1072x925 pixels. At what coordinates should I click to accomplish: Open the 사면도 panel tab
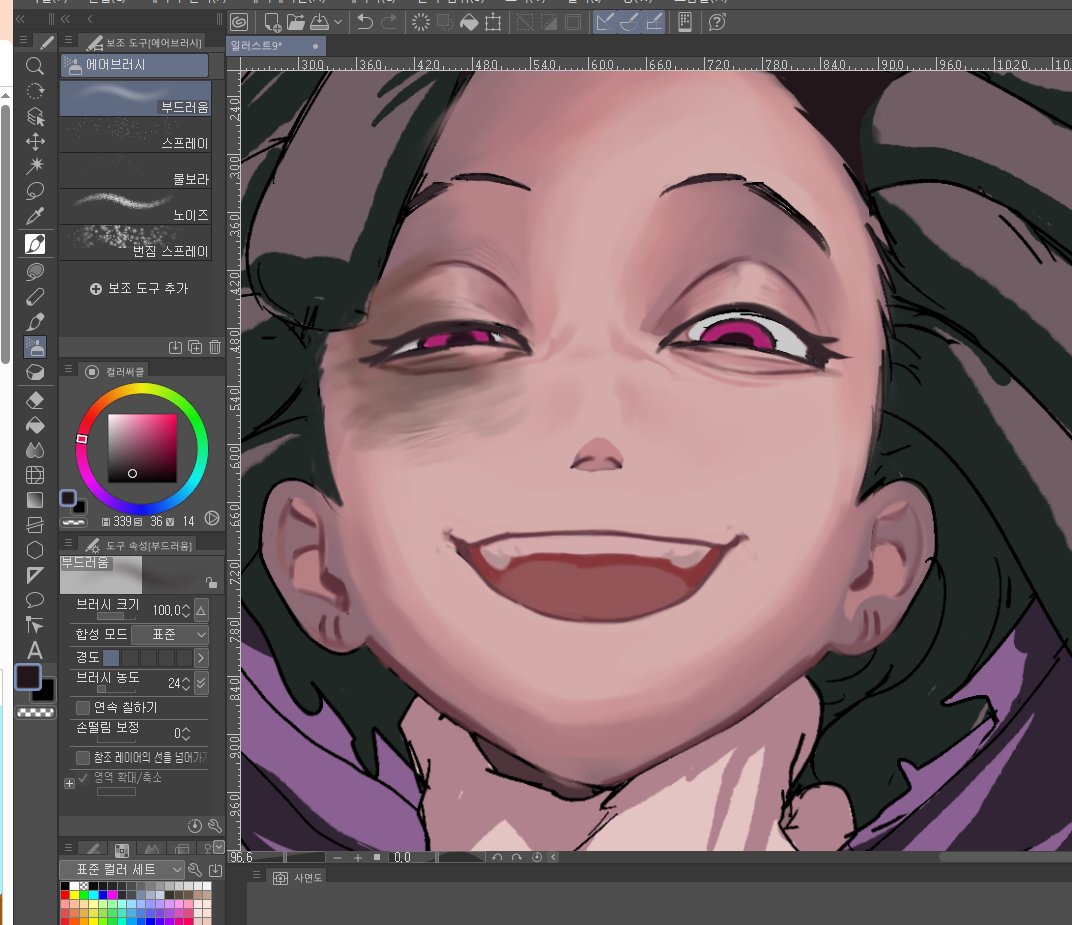pyautogui.click(x=297, y=878)
